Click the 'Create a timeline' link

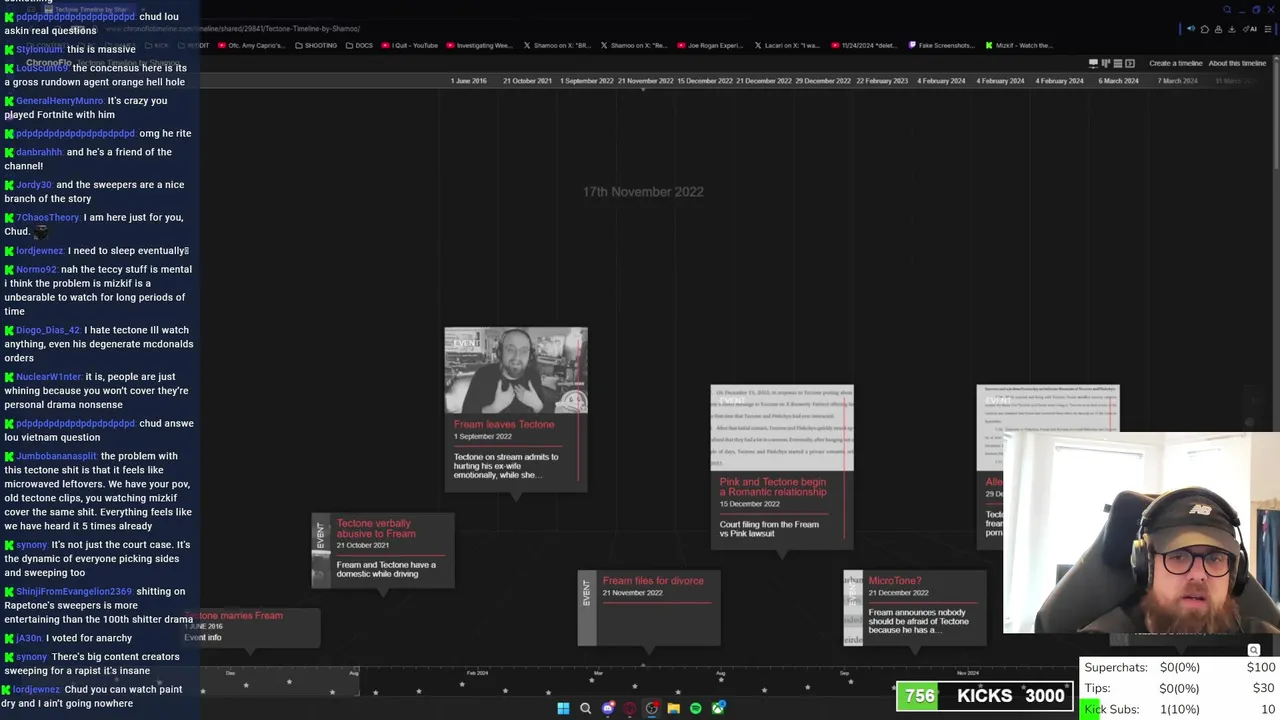pos(1175,63)
